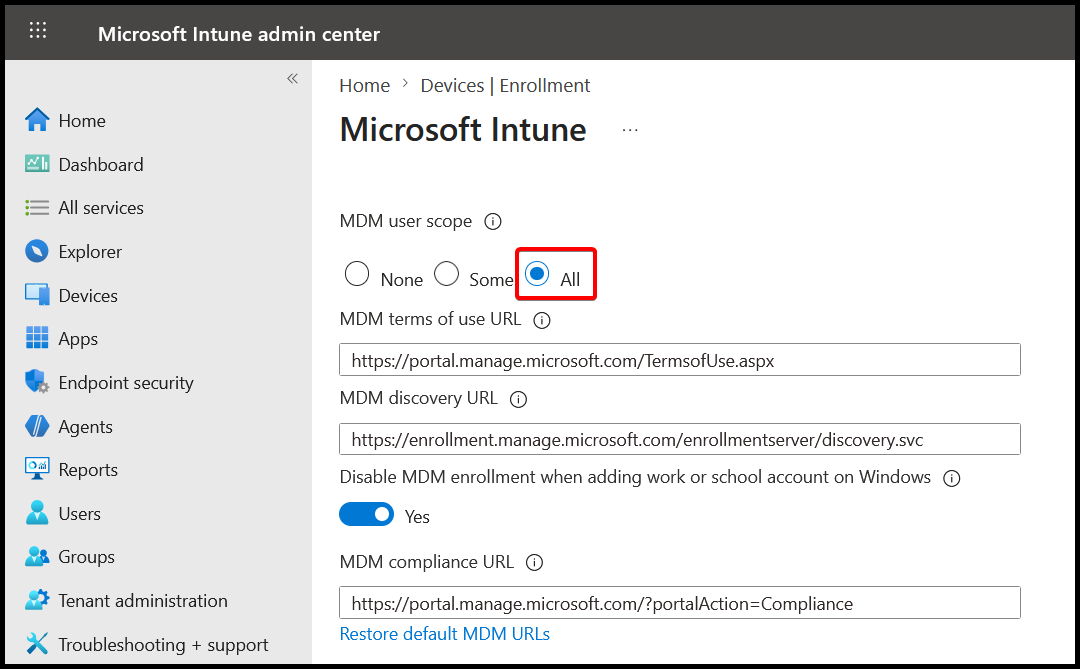Click the Users person icon
Screen dimensions: 1080x669
coord(37,513)
